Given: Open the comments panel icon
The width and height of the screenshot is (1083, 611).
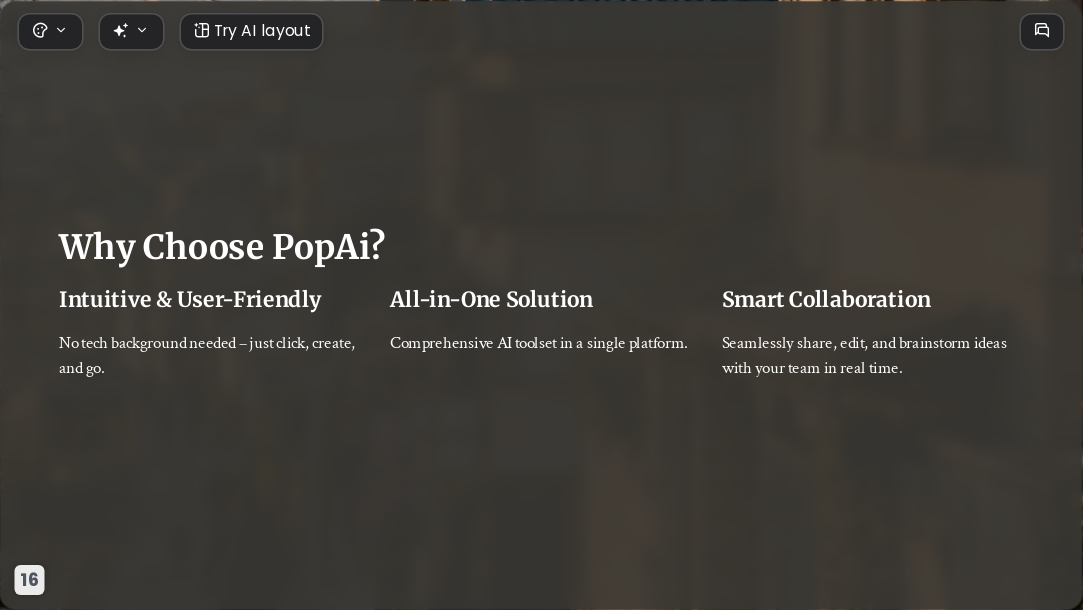Looking at the screenshot, I should pos(1042,31).
